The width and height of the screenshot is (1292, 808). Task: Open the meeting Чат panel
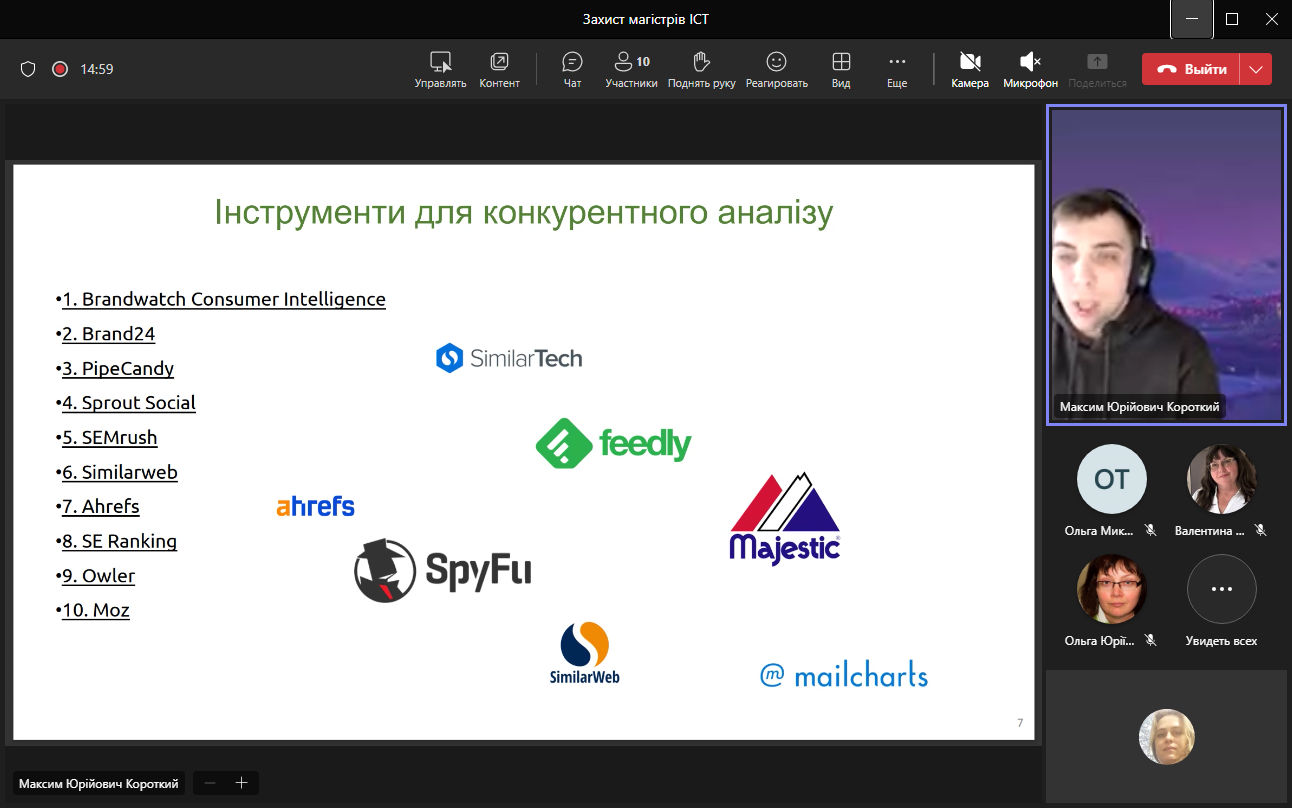point(572,69)
